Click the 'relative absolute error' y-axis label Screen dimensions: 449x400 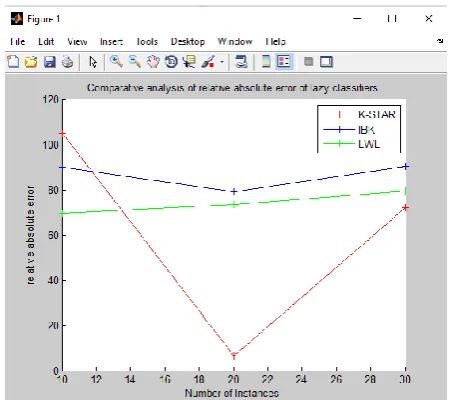[x=30, y=235]
